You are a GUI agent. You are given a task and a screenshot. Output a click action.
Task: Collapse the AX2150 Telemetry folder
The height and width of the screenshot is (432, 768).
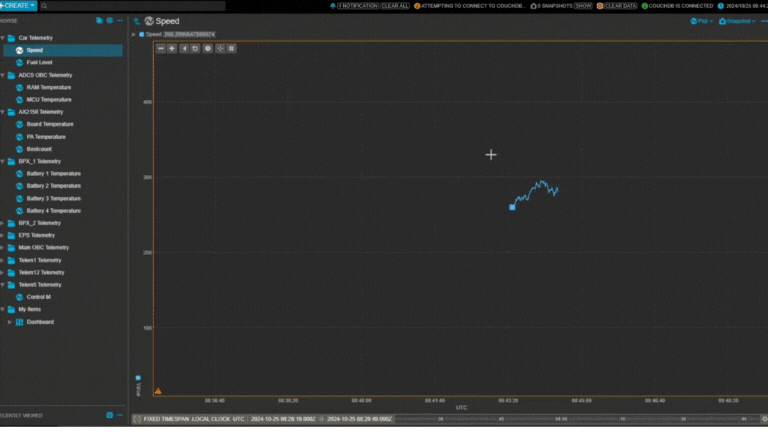3,112
